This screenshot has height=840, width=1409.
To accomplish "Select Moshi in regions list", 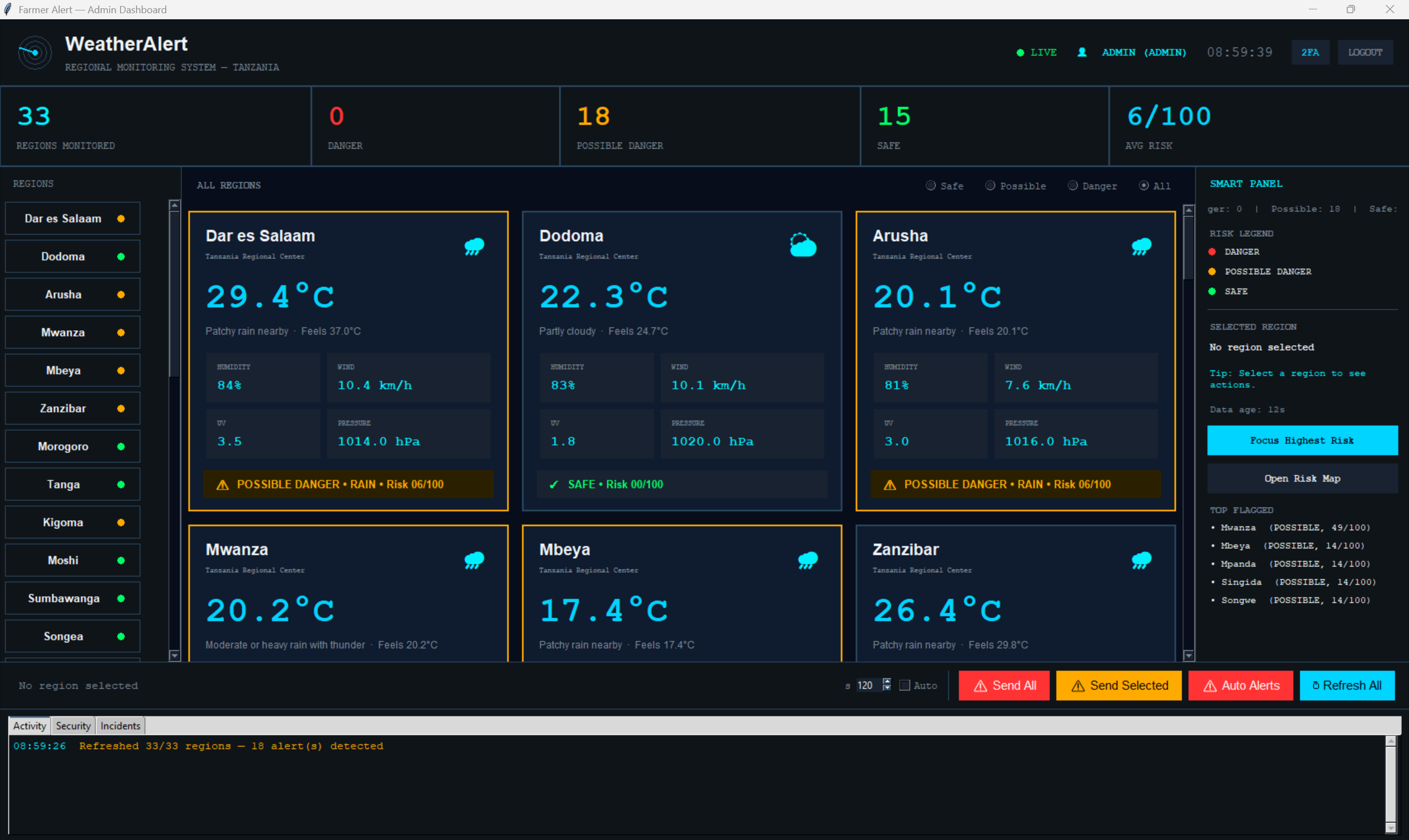I will (x=73, y=560).
